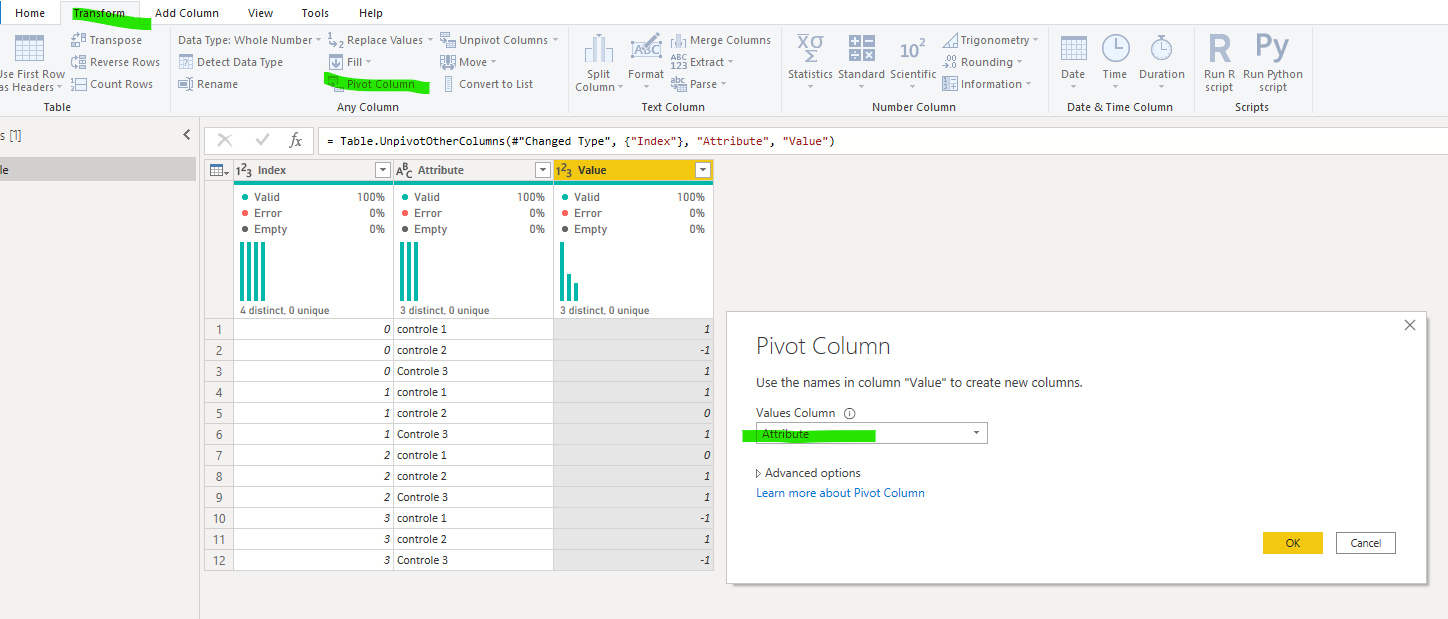Click Run Python script
The image size is (1448, 619).
(1273, 63)
